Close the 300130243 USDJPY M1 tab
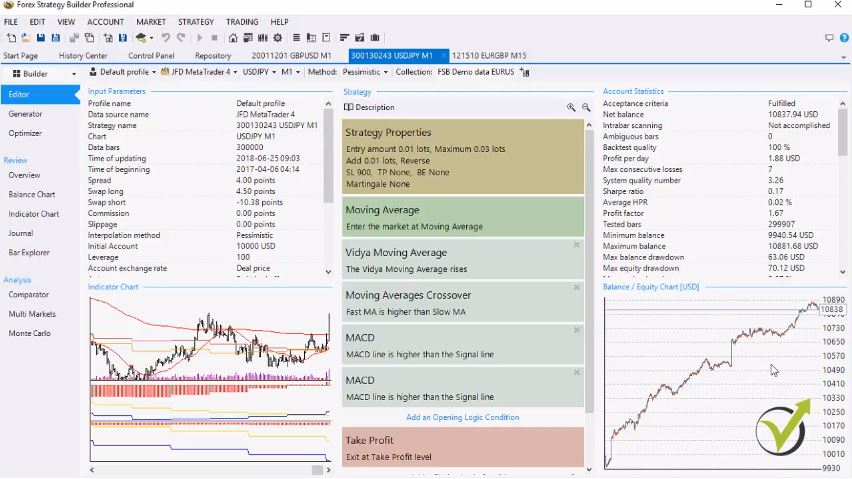 coord(443,55)
